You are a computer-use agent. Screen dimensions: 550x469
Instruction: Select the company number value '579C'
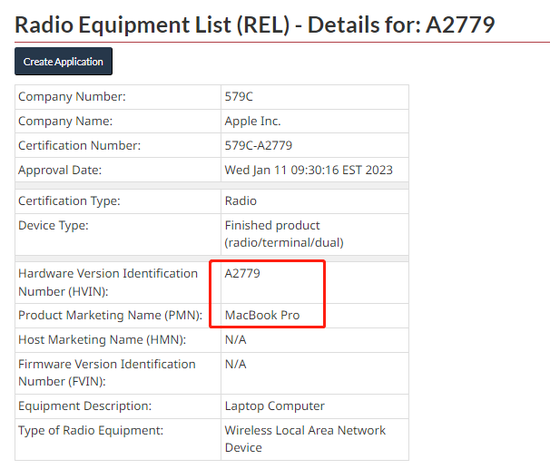(x=239, y=96)
